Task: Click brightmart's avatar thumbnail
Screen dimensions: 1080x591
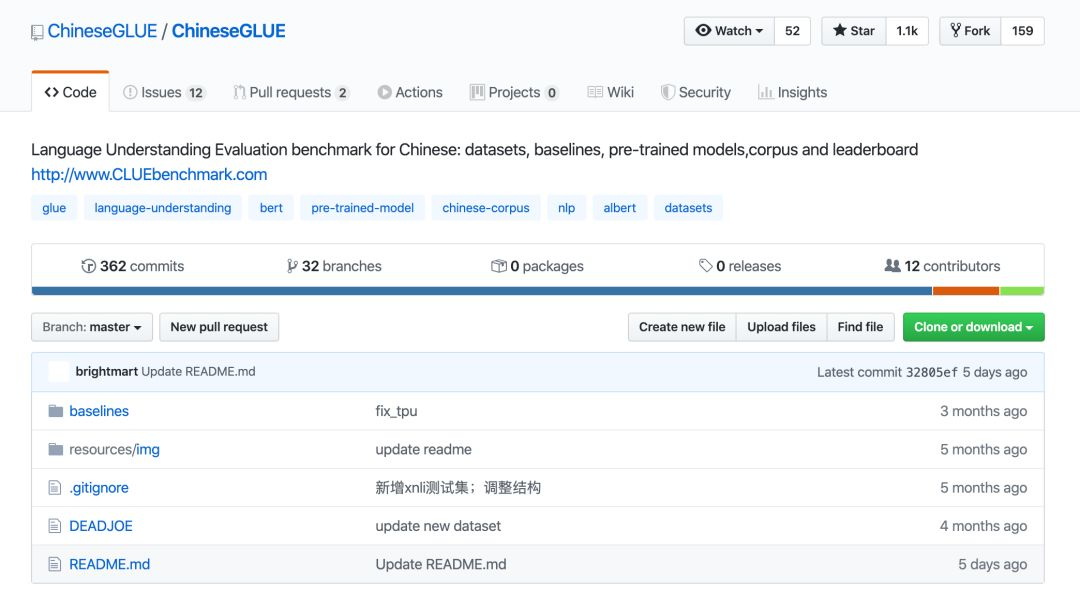Action: [x=59, y=372]
